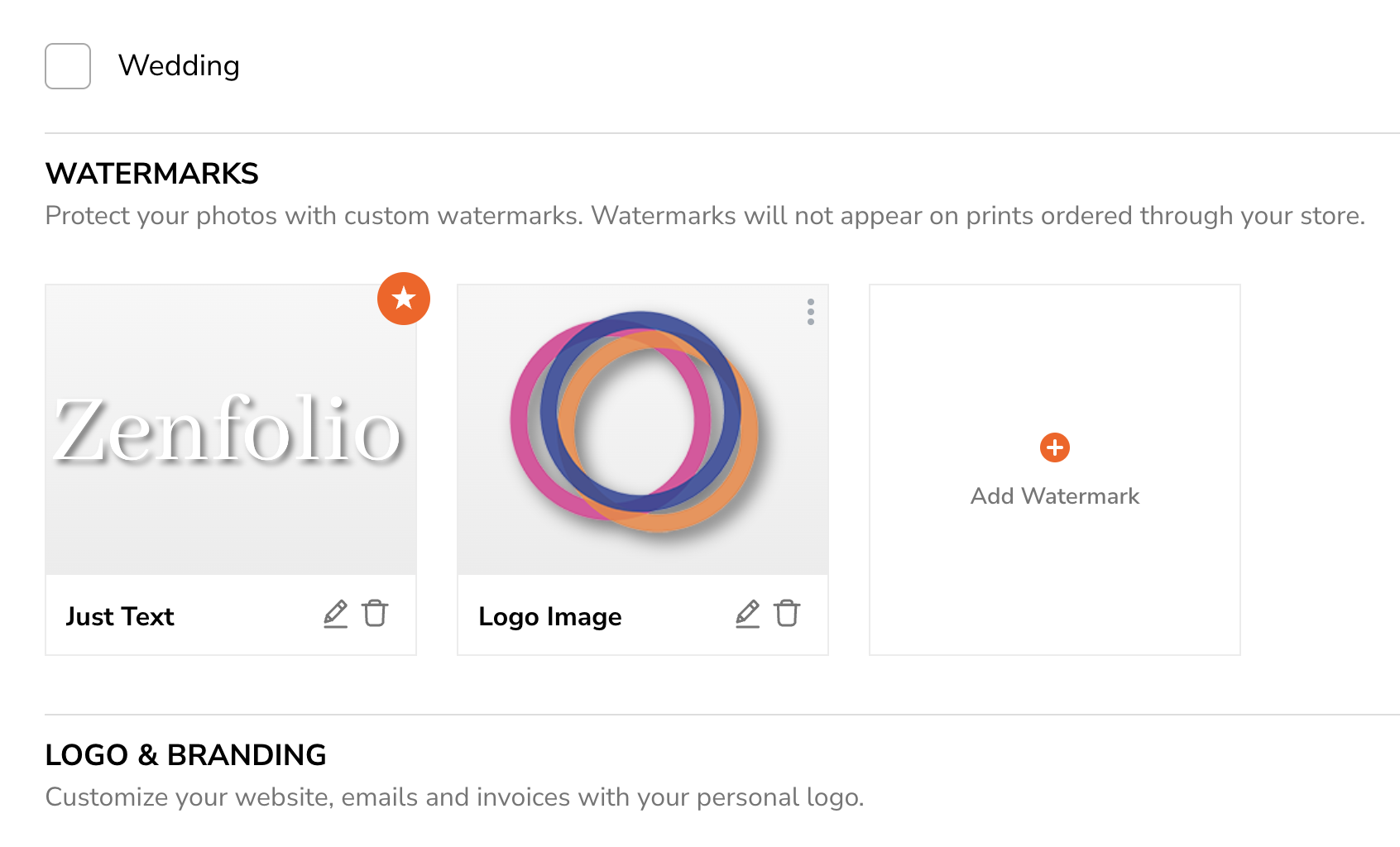Screen dimensions: 1400x847
Task: Click the orange star default badge
Action: [x=404, y=299]
